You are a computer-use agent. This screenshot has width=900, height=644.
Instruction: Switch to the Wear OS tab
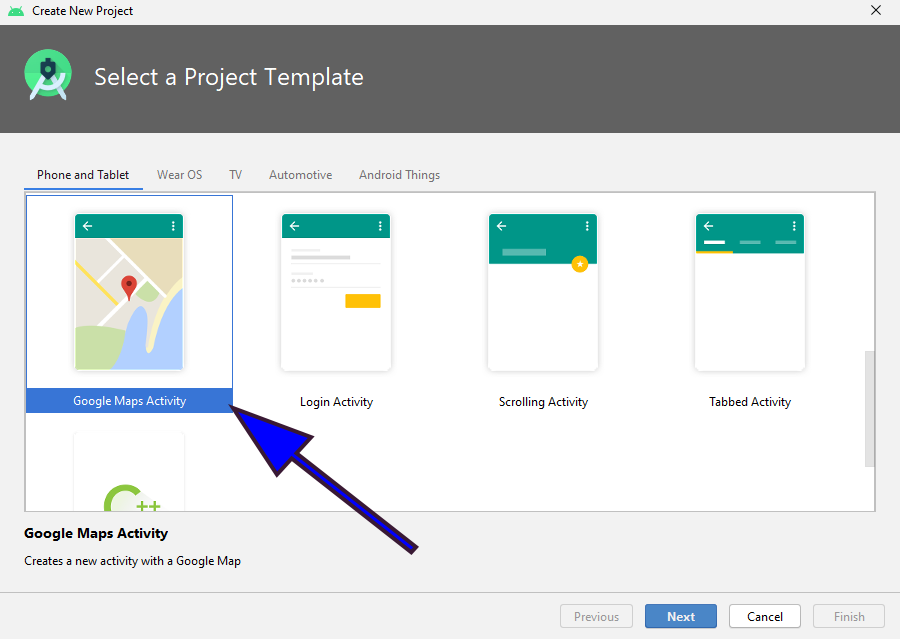tap(180, 175)
